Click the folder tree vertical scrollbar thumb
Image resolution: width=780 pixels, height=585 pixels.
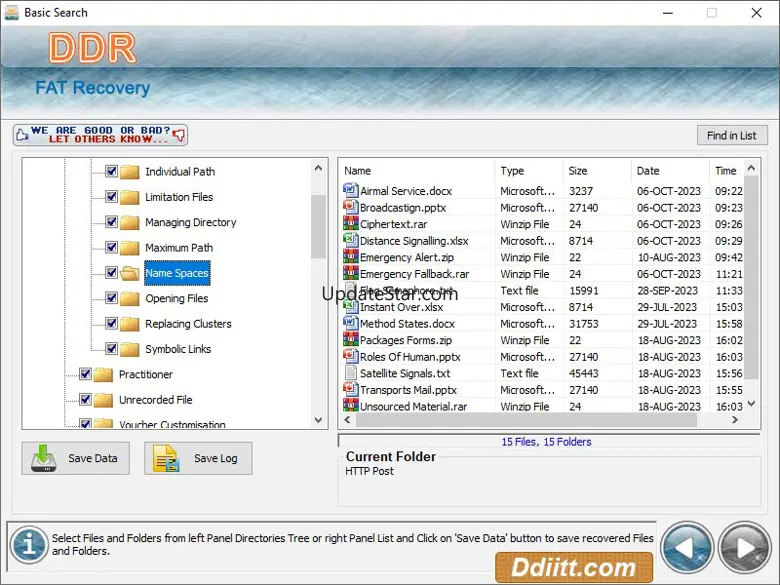pyautogui.click(x=318, y=225)
